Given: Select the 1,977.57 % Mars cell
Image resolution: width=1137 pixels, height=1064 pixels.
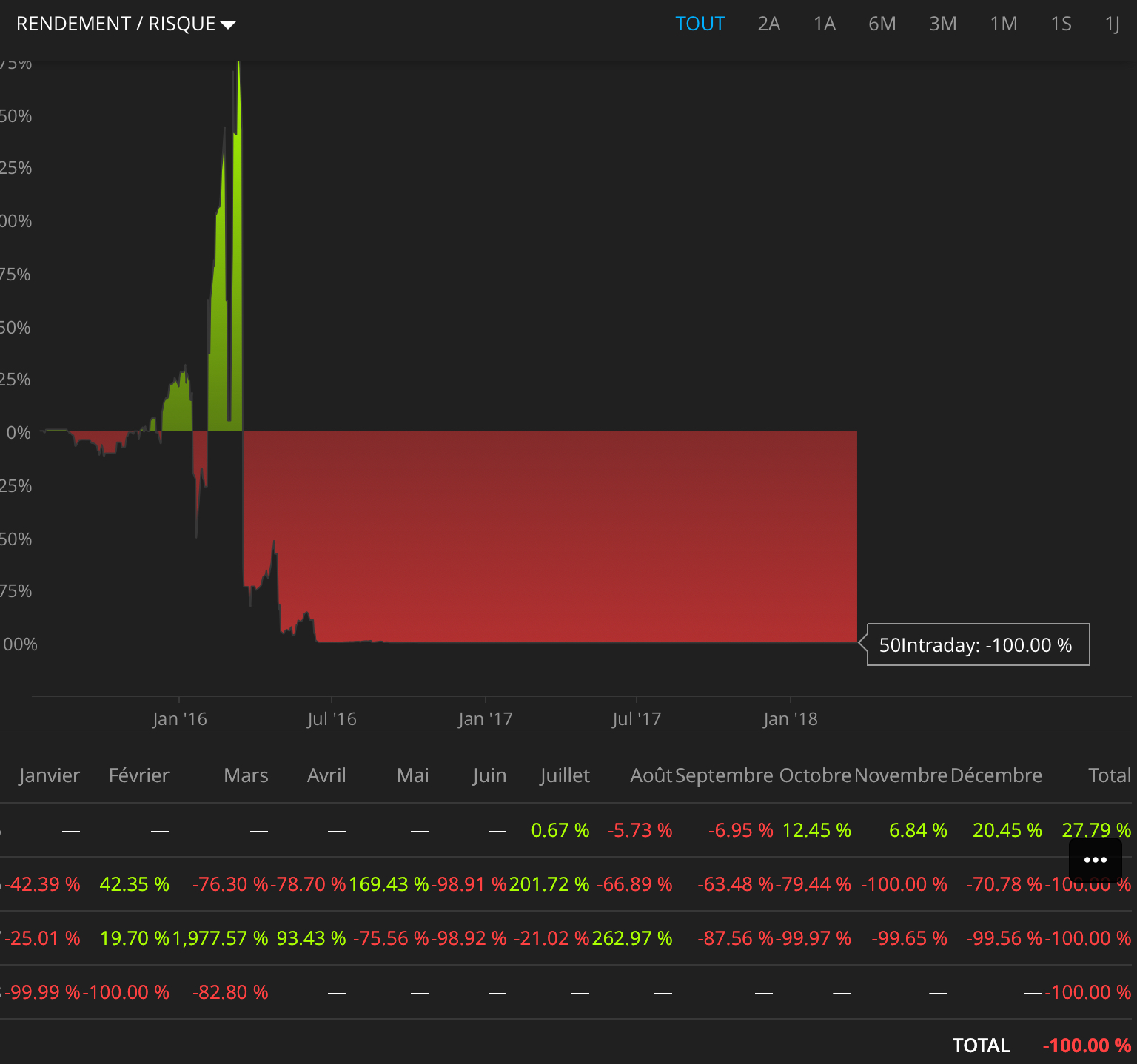Looking at the screenshot, I should click(221, 938).
